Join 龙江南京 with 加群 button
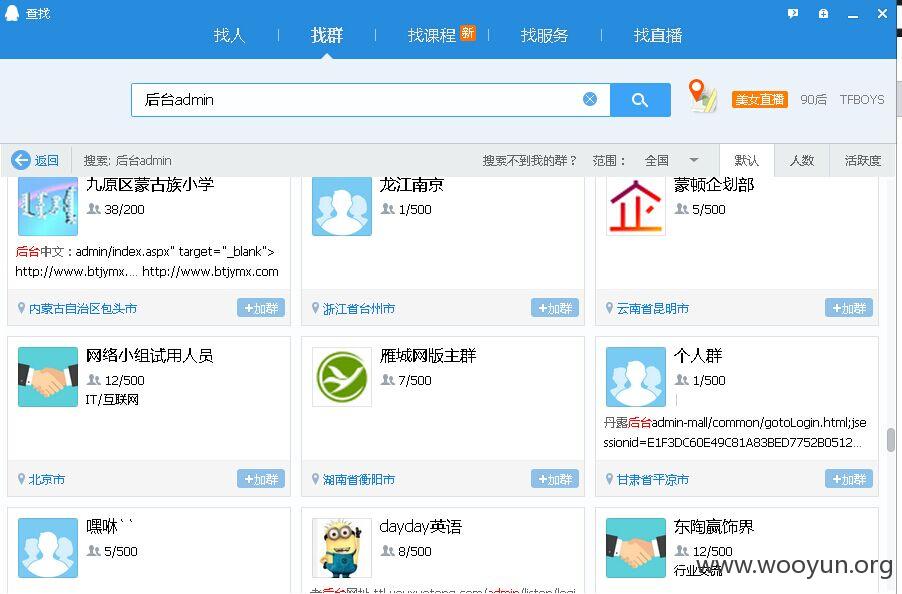The image size is (902, 594). tap(555, 308)
